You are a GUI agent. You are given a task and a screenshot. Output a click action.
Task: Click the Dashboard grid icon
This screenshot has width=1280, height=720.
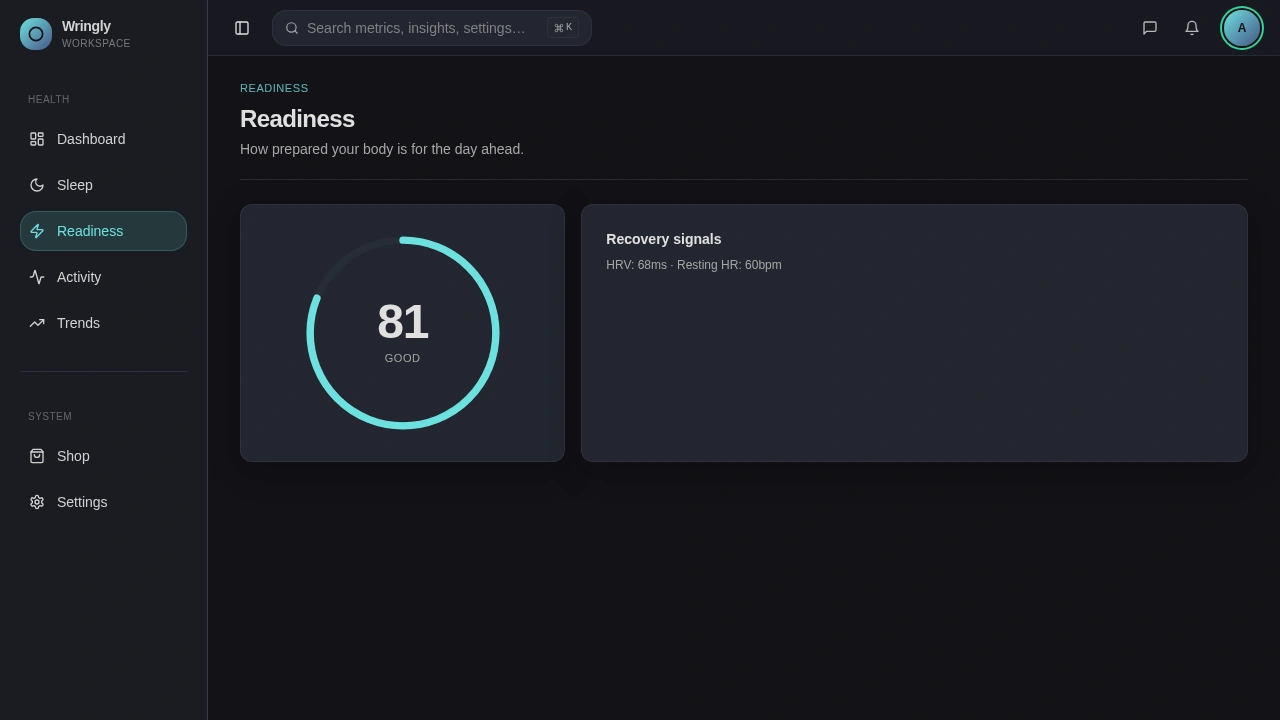point(37,139)
